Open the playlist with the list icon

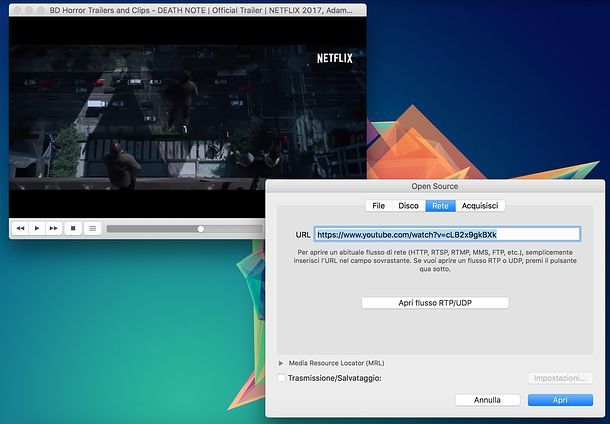tap(93, 228)
